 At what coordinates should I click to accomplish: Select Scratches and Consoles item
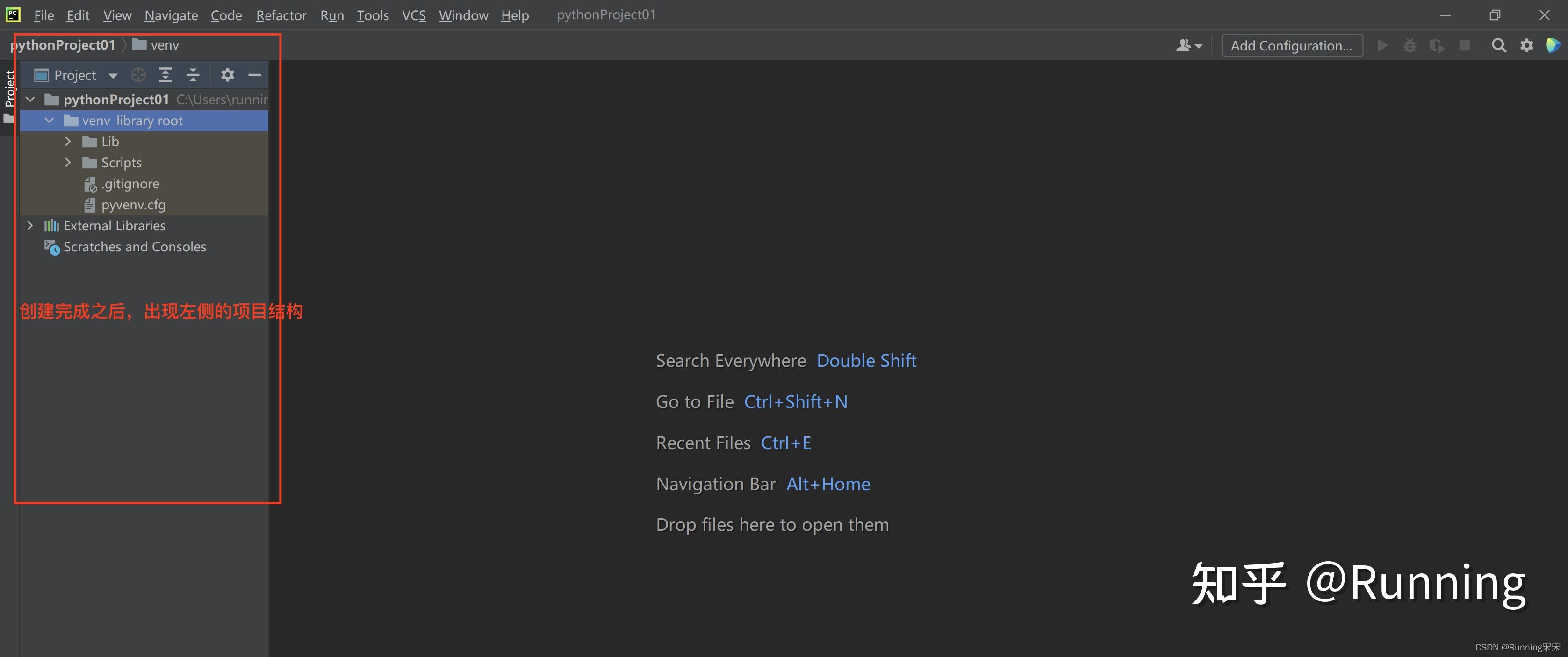click(x=134, y=247)
